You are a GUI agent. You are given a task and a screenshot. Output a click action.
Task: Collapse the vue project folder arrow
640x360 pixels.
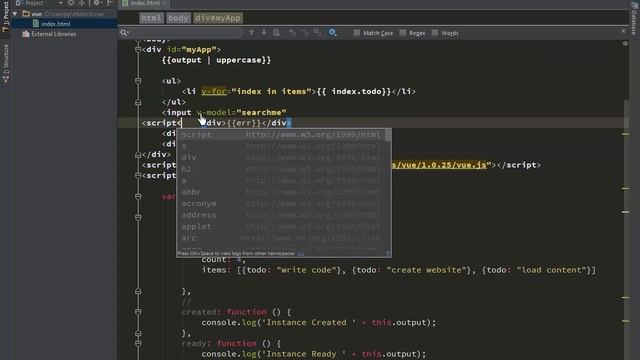(15, 13)
